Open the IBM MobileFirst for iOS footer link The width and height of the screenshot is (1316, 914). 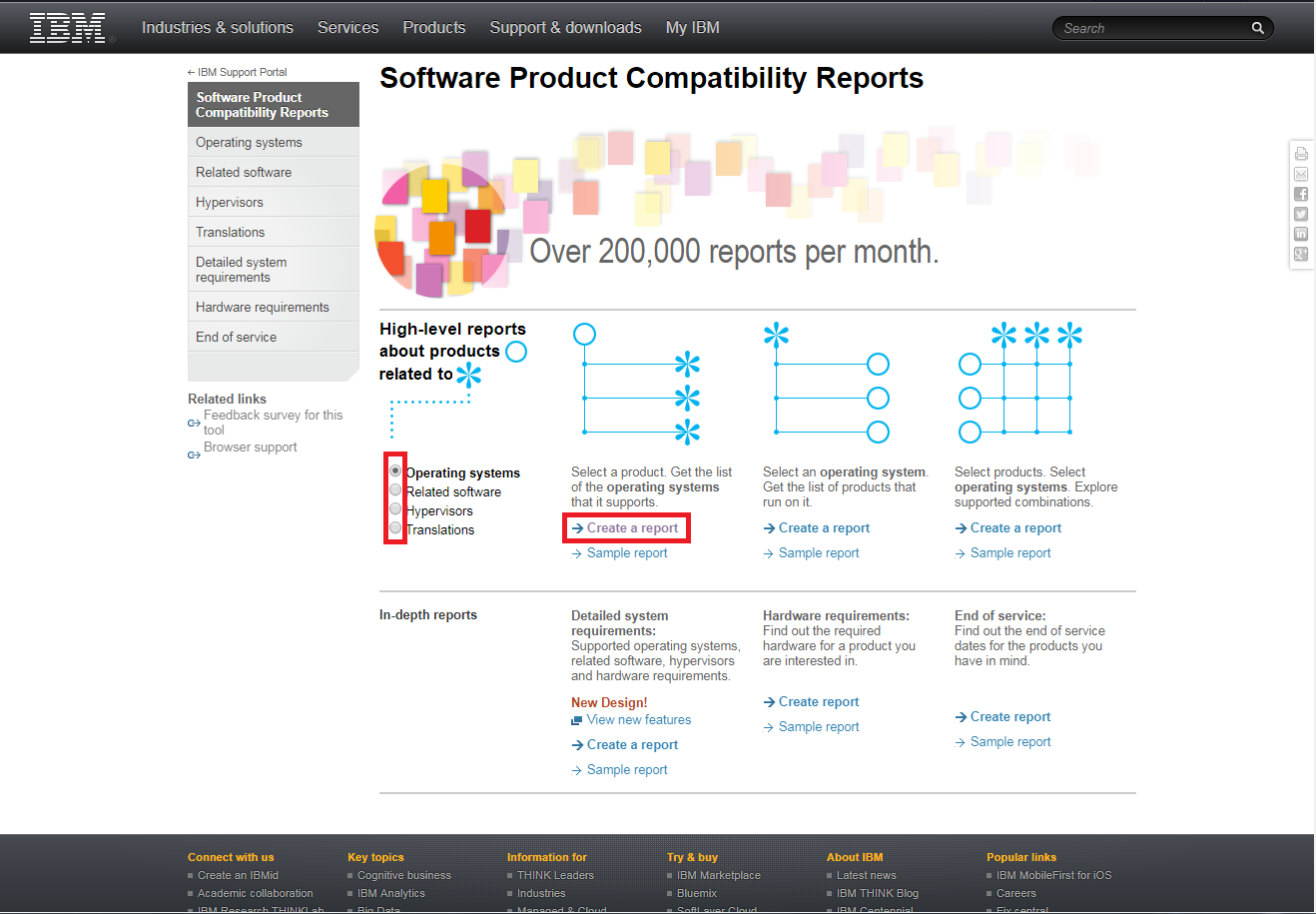click(x=1053, y=875)
